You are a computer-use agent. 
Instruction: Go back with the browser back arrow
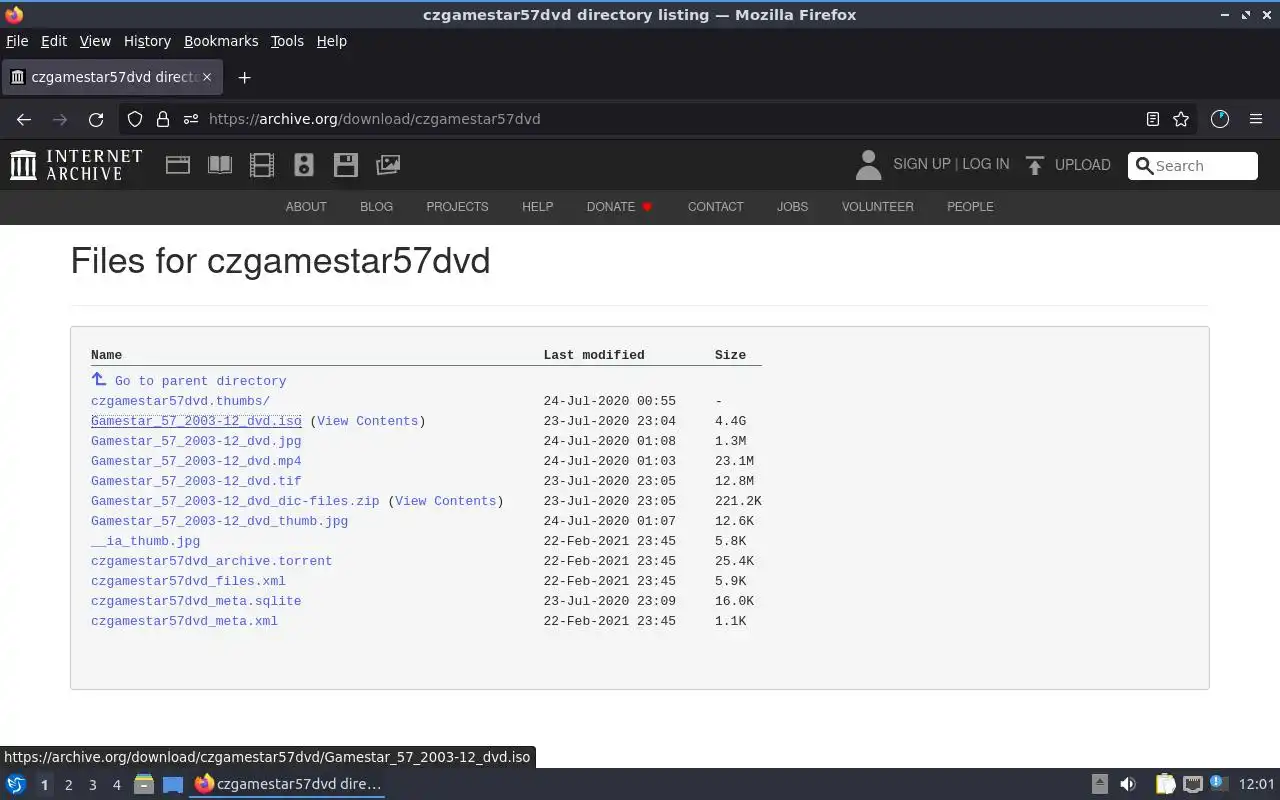pyautogui.click(x=24, y=119)
